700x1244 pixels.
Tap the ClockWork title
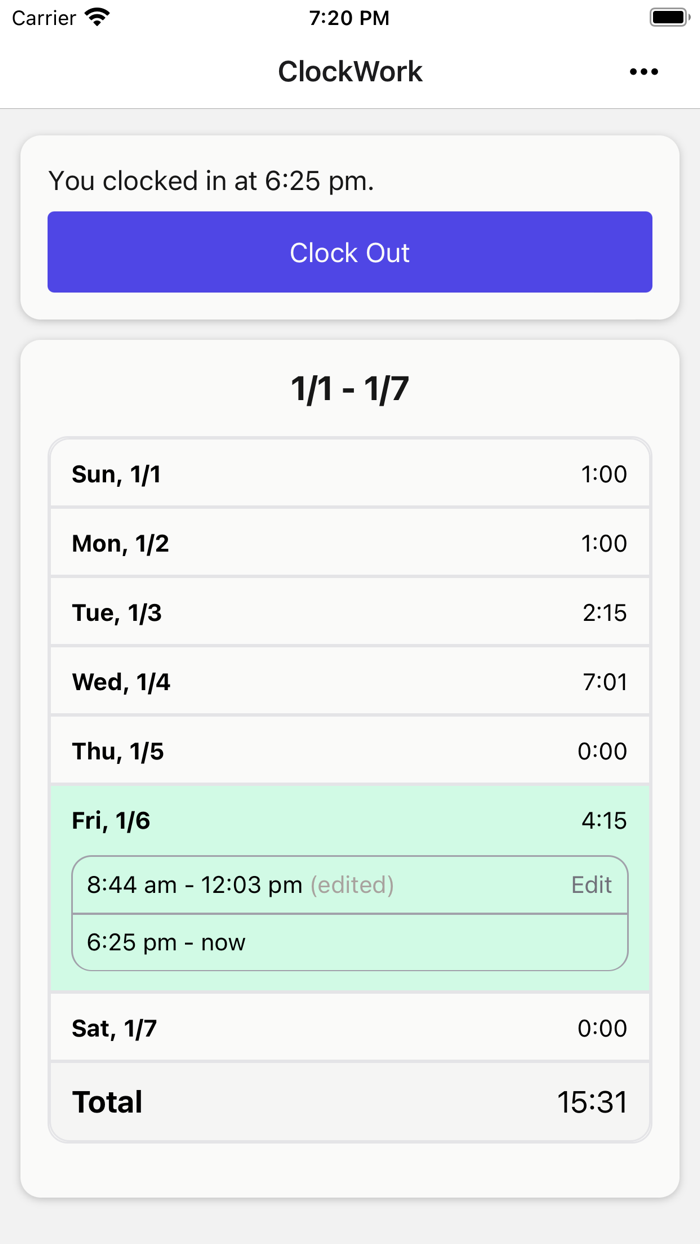350,71
